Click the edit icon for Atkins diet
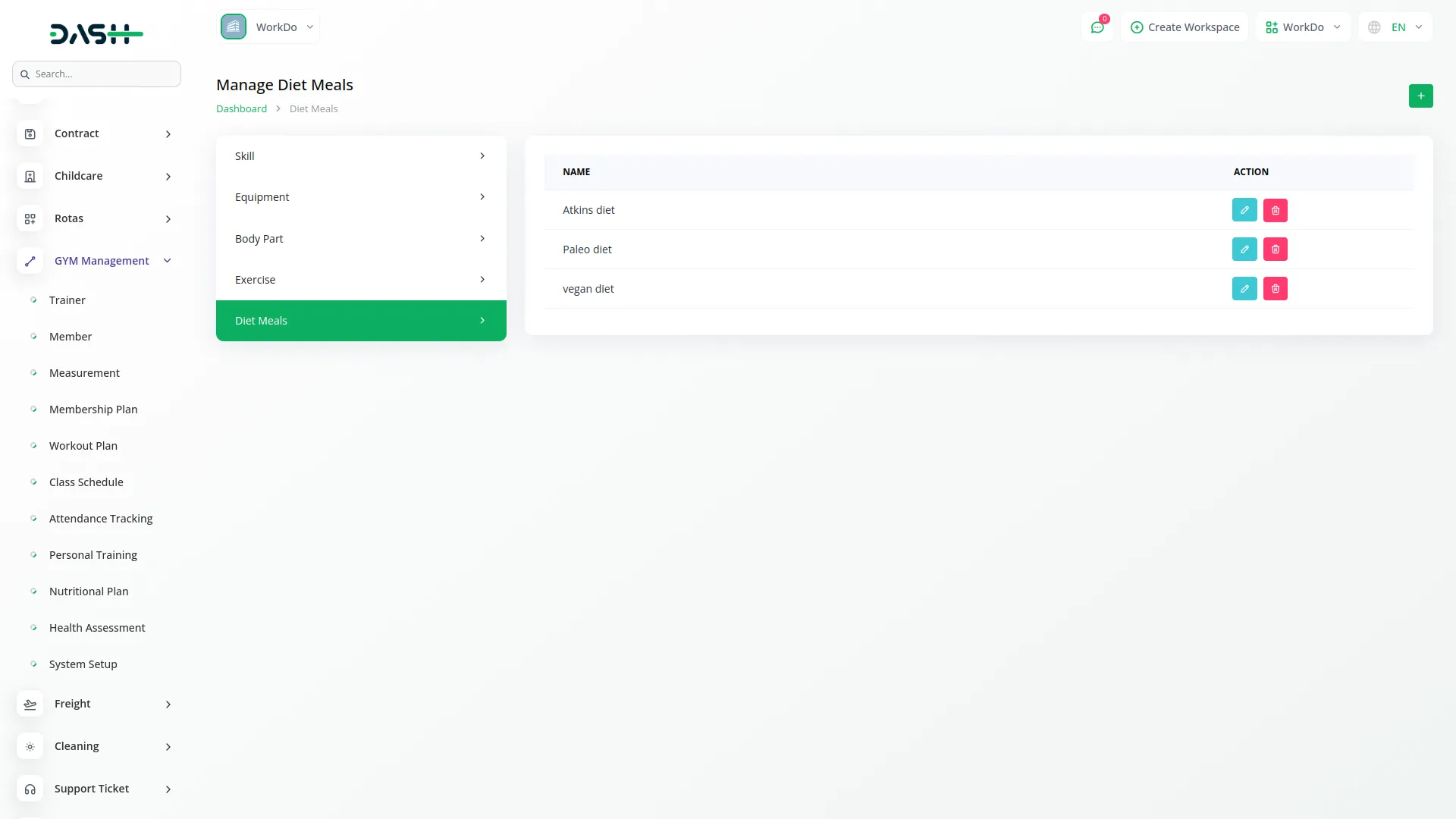The width and height of the screenshot is (1456, 819). click(1244, 210)
